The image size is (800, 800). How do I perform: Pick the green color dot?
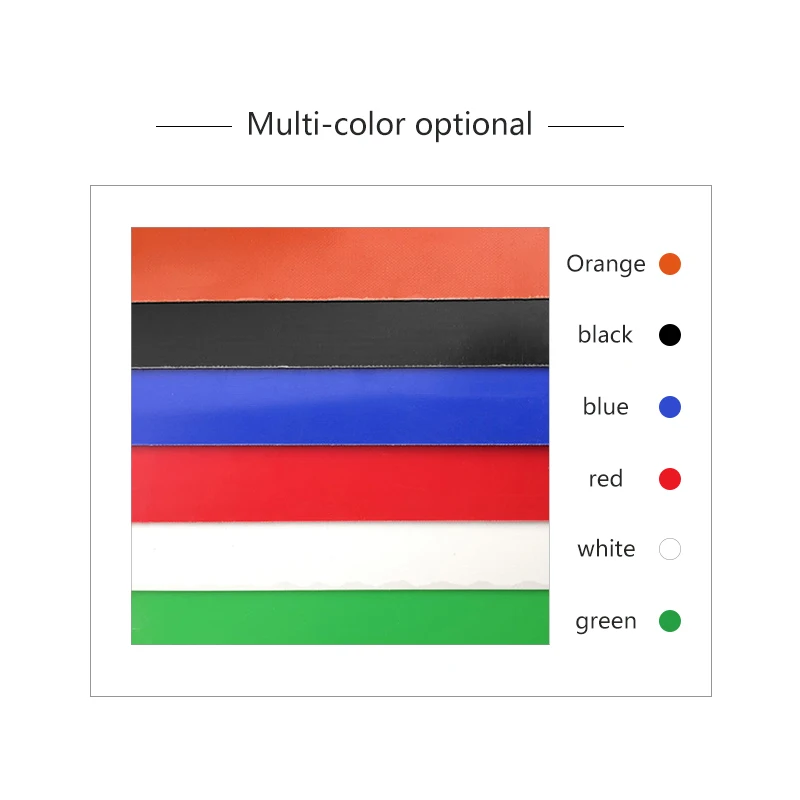click(670, 621)
